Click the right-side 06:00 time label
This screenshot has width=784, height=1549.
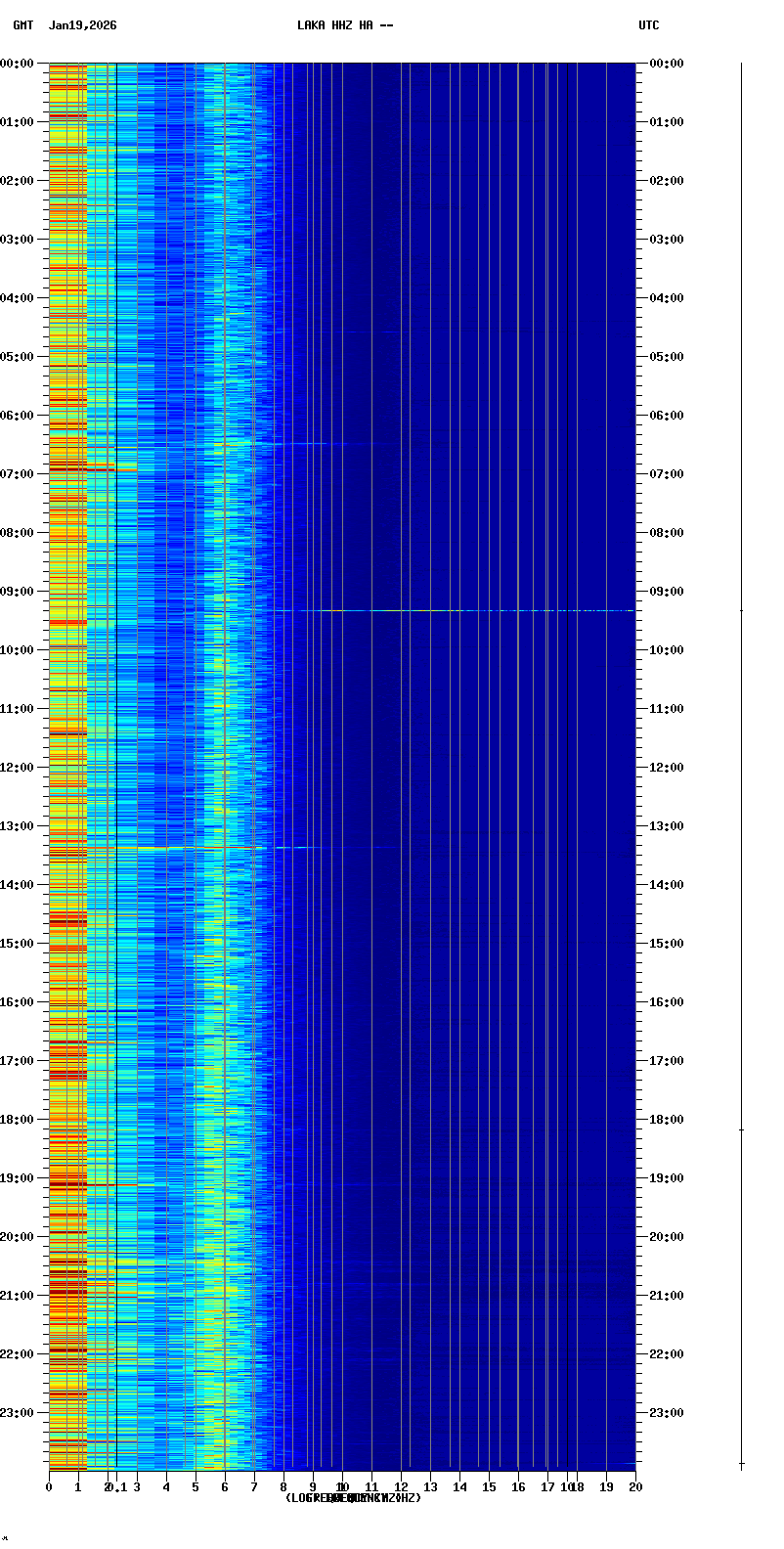[x=667, y=416]
